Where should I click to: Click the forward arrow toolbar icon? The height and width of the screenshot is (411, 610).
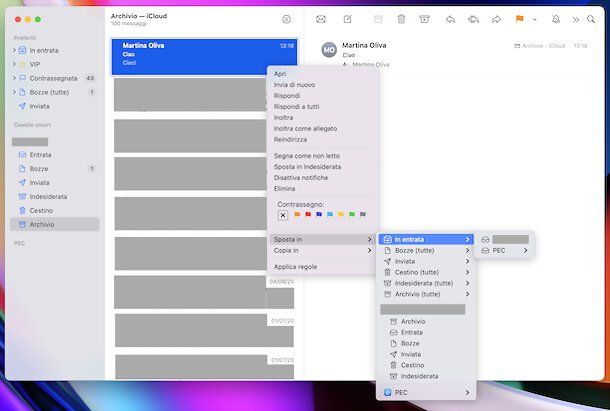496,19
